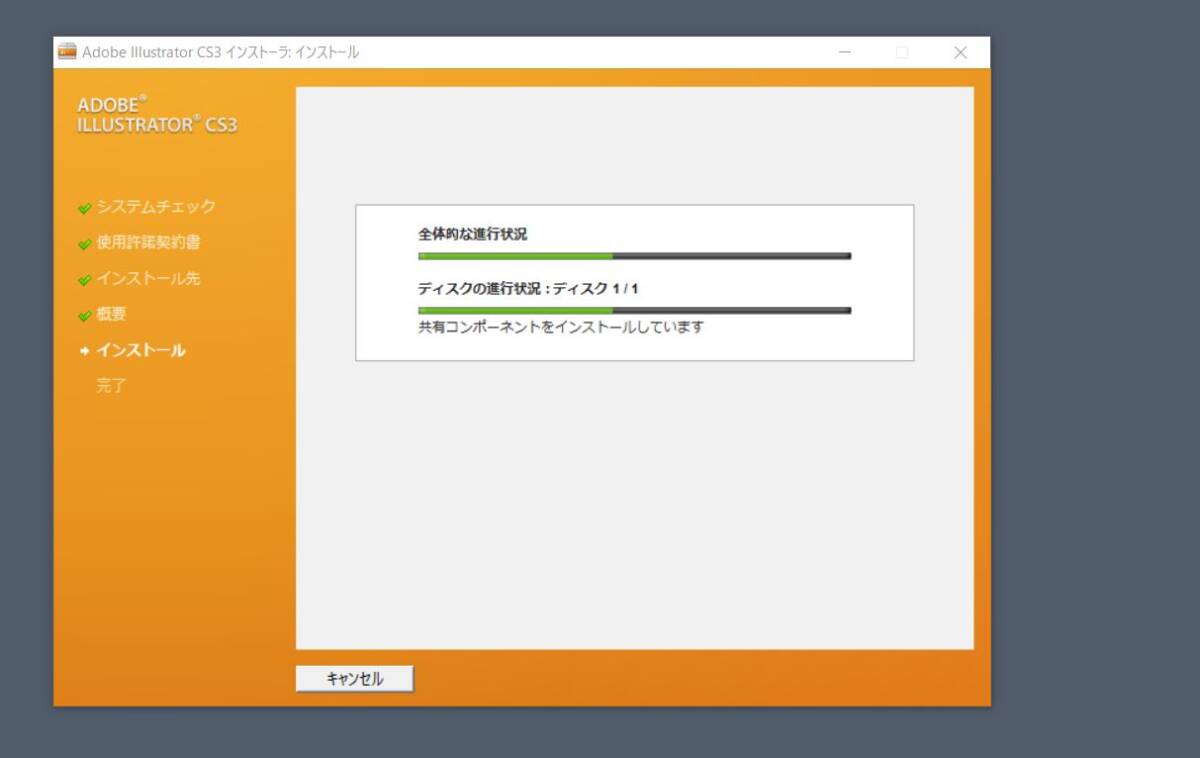Click the 共有コンポーネントをインストールしています status text
The image size is (1200, 758).
click(561, 327)
